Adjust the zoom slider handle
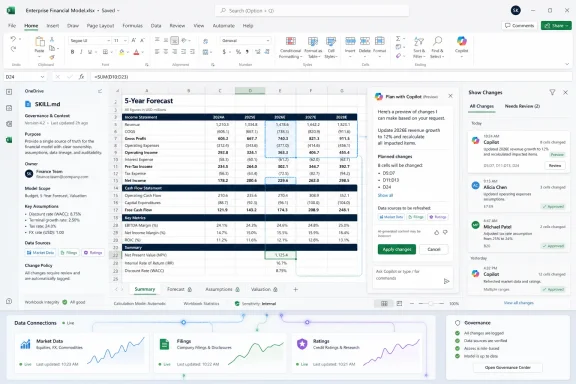Screen dimensions: 576x384 coord(431,304)
